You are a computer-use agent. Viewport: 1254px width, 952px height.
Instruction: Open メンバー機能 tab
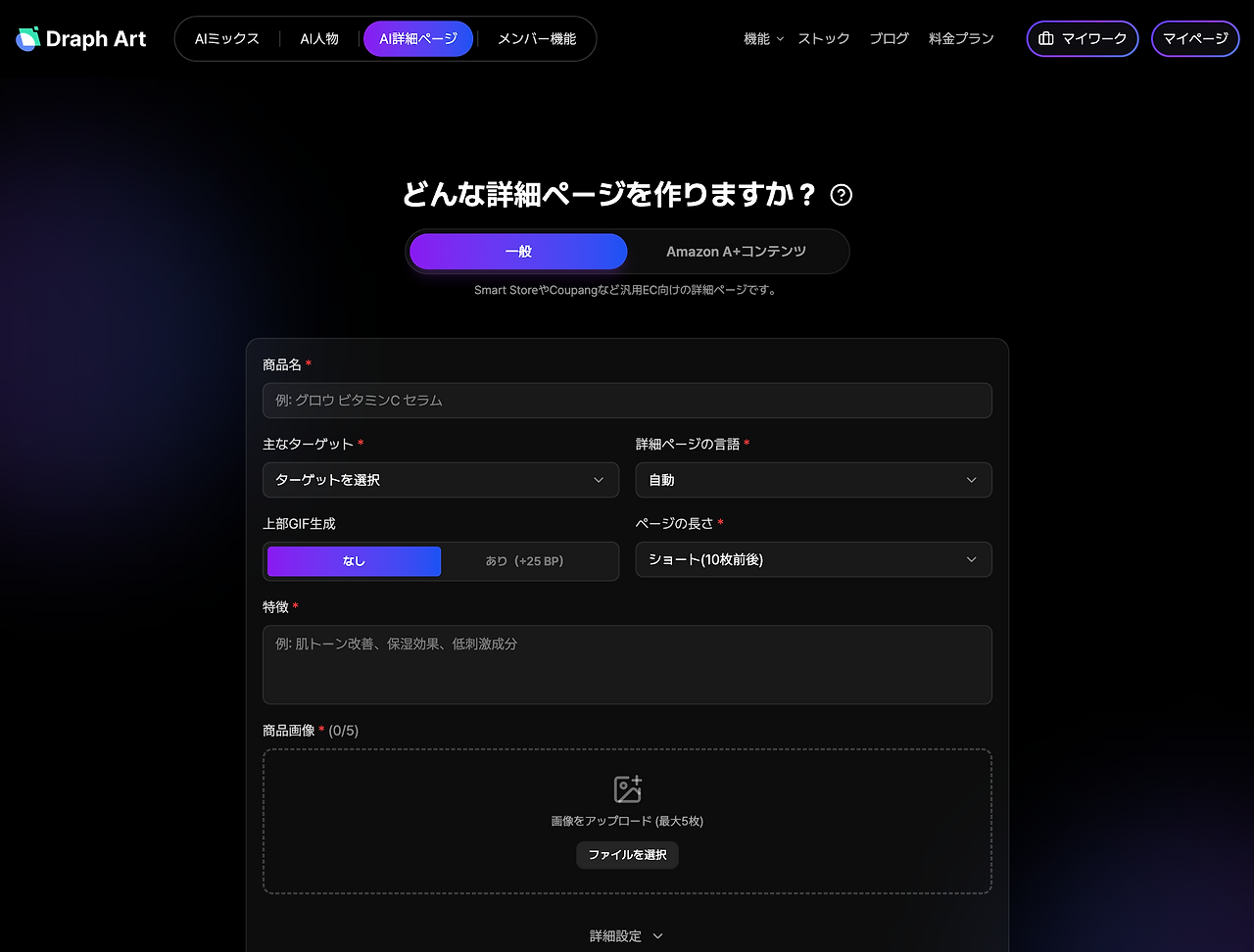[x=537, y=39]
